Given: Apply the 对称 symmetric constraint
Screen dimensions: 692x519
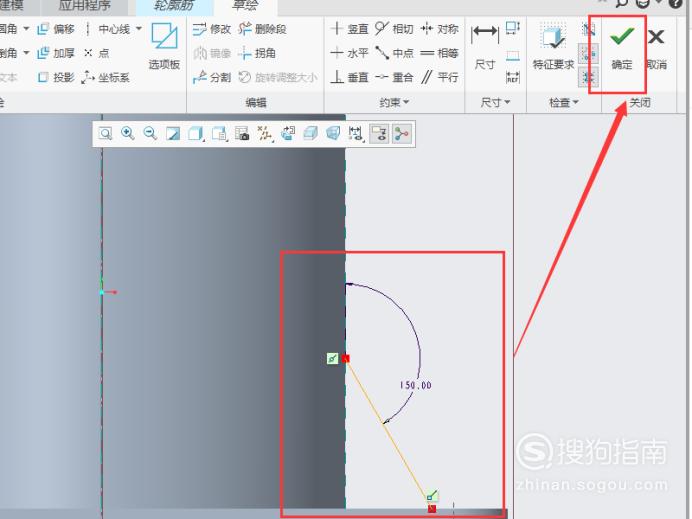Looking at the screenshot, I should pos(439,29).
